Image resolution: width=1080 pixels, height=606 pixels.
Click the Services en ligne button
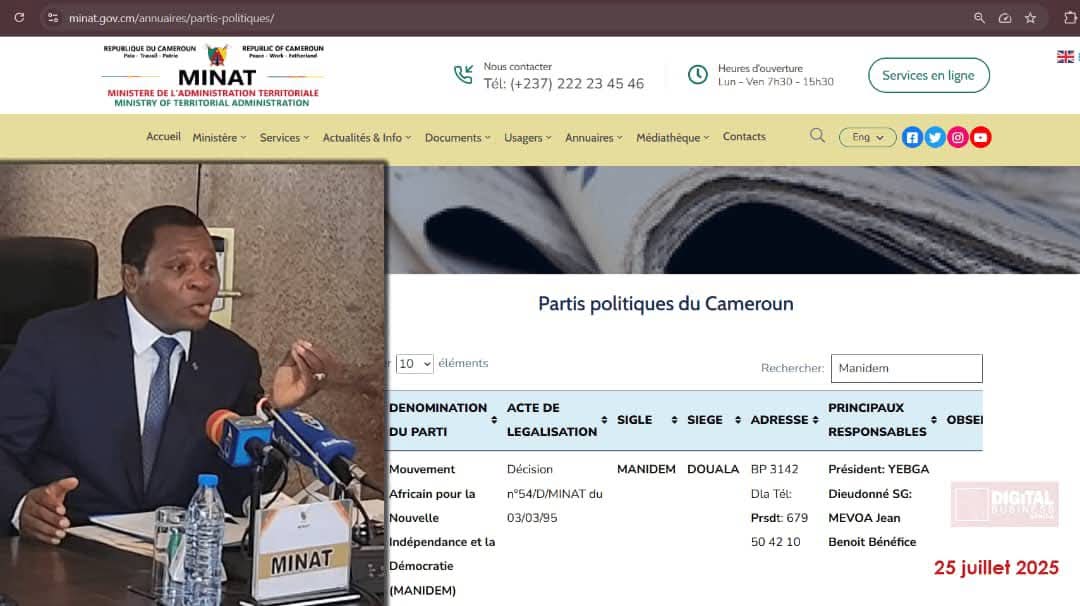point(928,75)
